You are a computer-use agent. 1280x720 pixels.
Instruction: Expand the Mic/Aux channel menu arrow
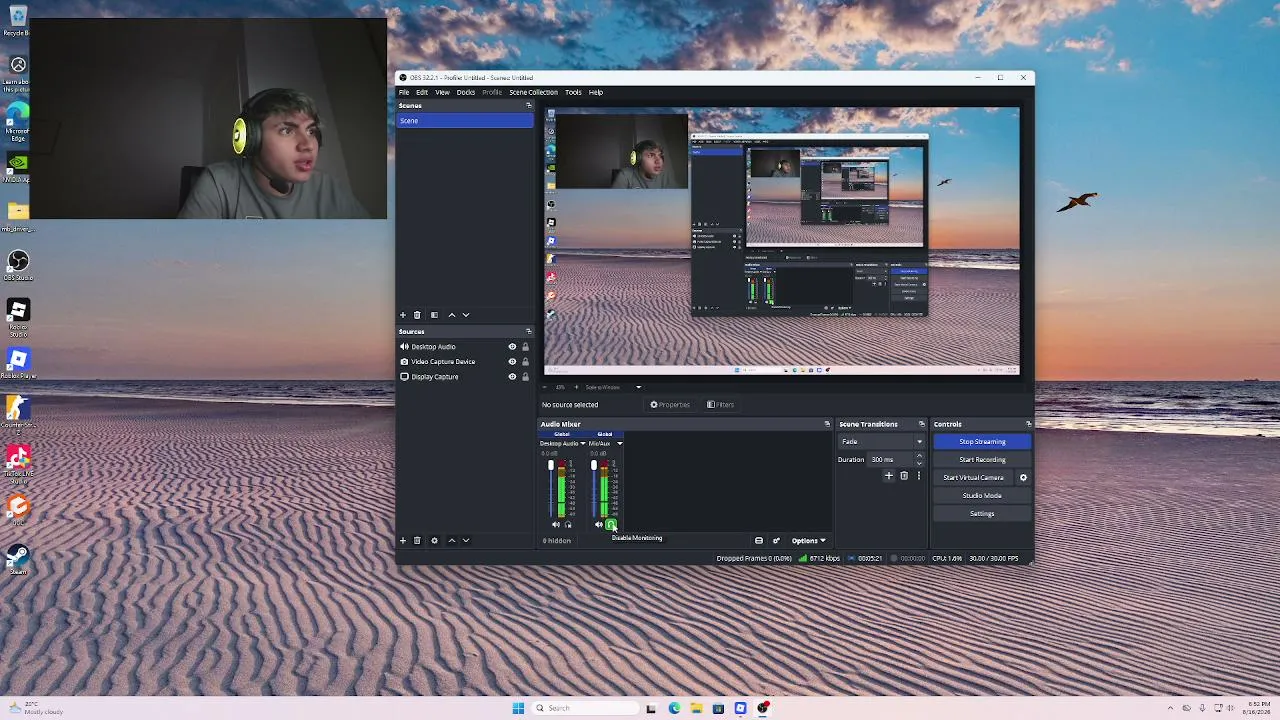pyautogui.click(x=619, y=444)
